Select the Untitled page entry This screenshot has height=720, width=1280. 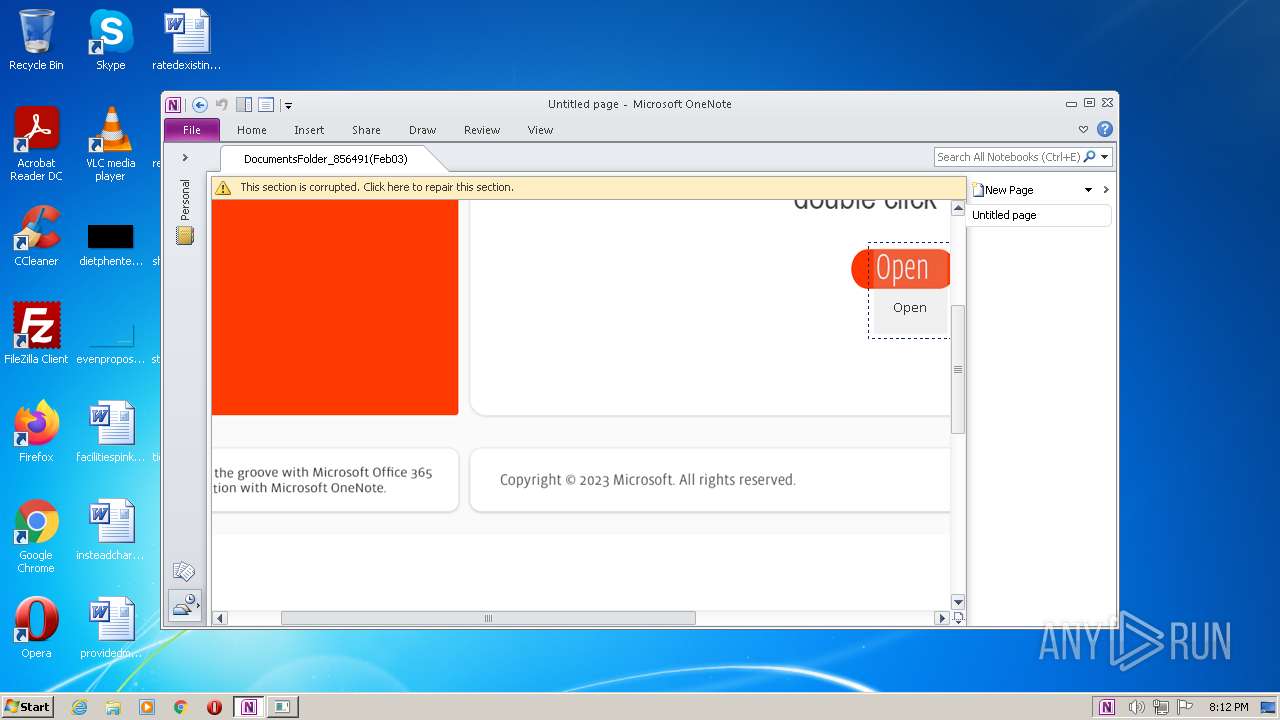[1039, 215]
